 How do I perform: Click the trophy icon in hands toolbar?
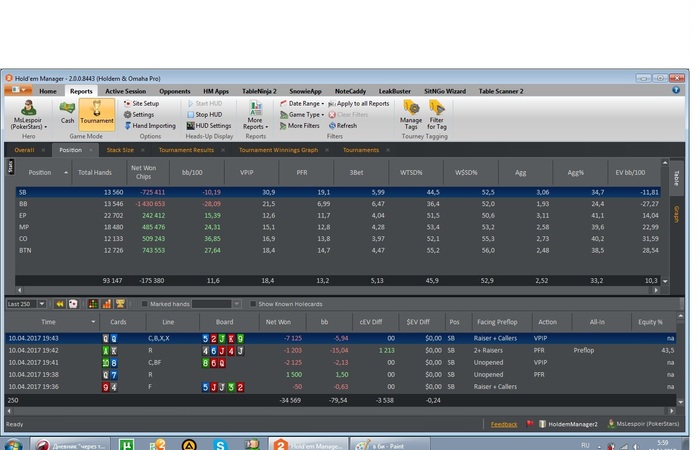[120, 304]
